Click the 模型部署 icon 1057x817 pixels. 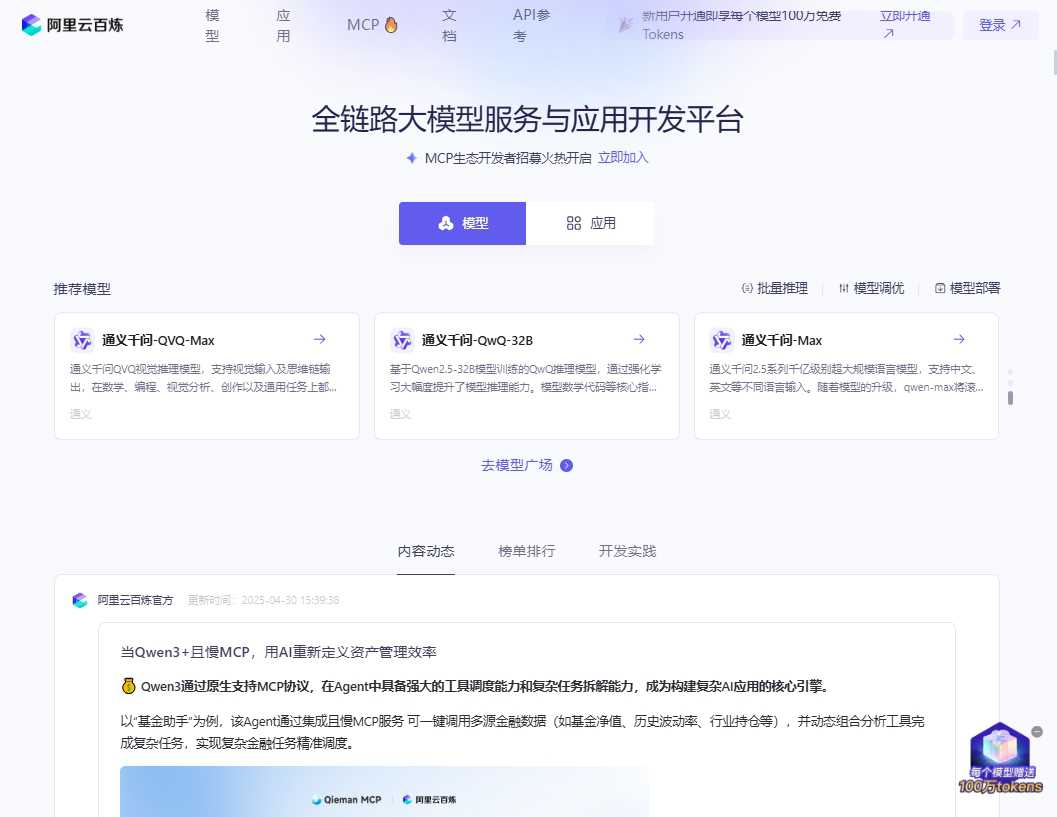coord(940,289)
